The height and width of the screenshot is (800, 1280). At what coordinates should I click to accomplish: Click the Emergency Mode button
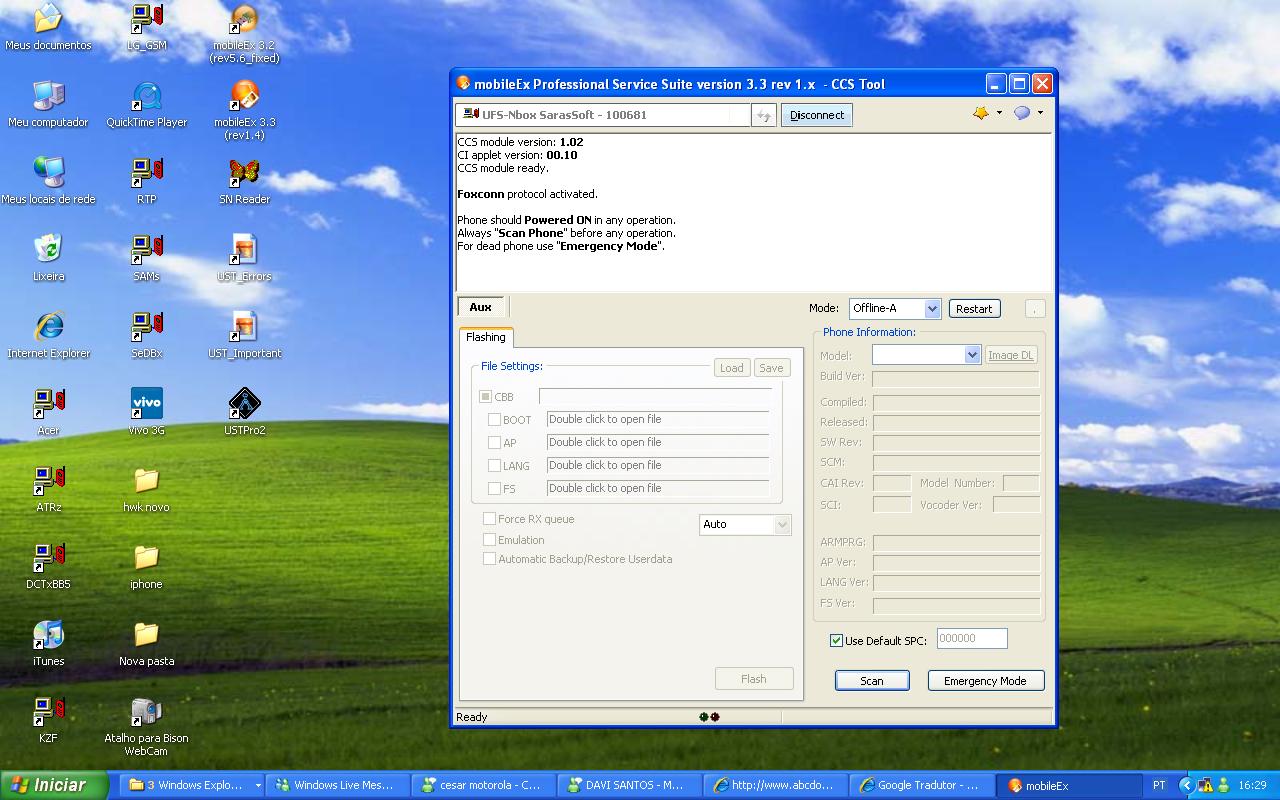point(985,681)
